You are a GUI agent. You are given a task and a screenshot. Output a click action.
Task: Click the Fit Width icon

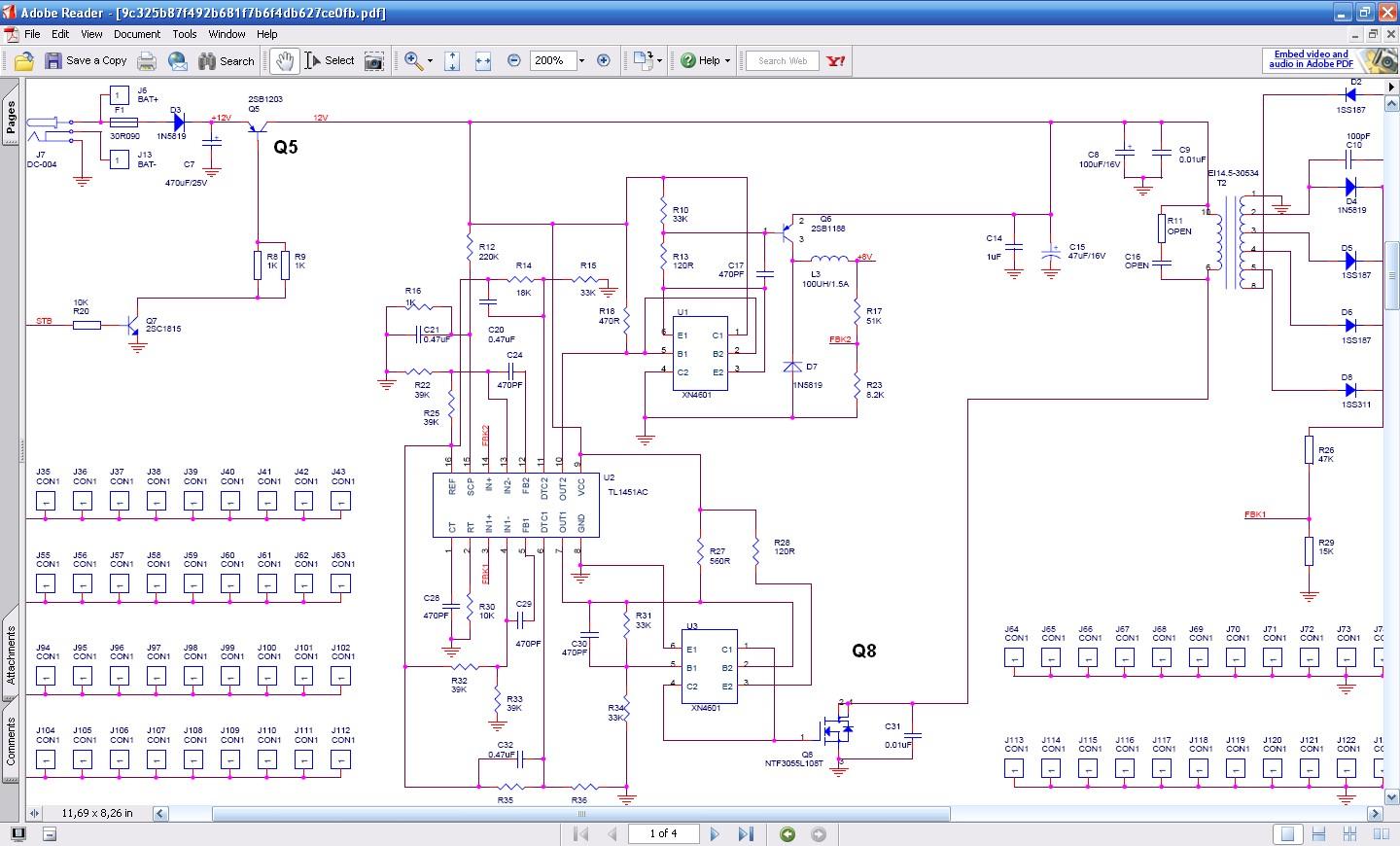tap(483, 61)
